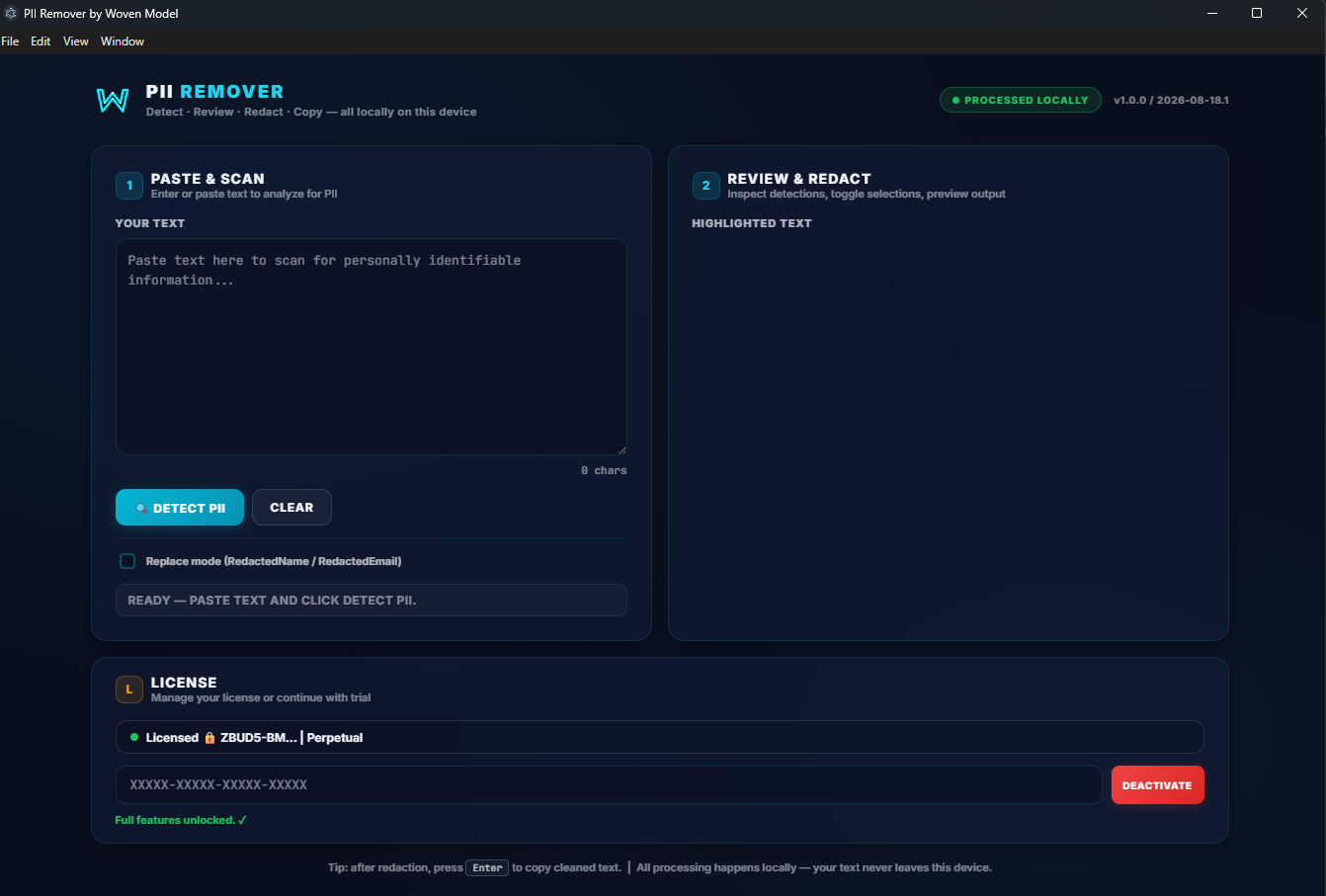Click into the Your Text input area
Image resolution: width=1326 pixels, height=896 pixels.
click(372, 347)
